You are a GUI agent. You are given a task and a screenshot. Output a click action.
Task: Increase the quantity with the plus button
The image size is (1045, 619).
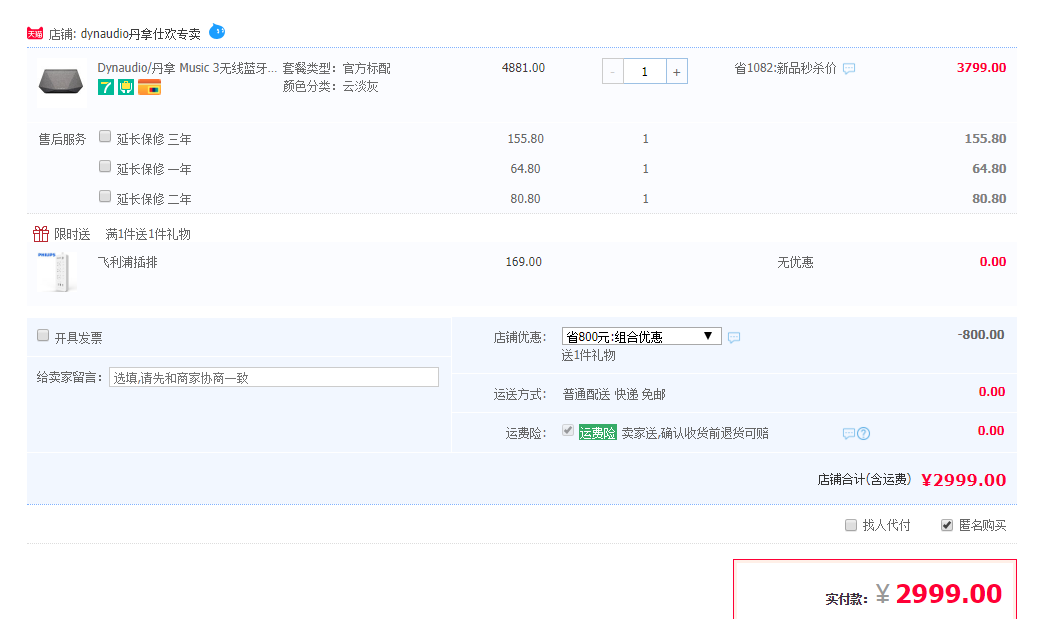tap(676, 71)
